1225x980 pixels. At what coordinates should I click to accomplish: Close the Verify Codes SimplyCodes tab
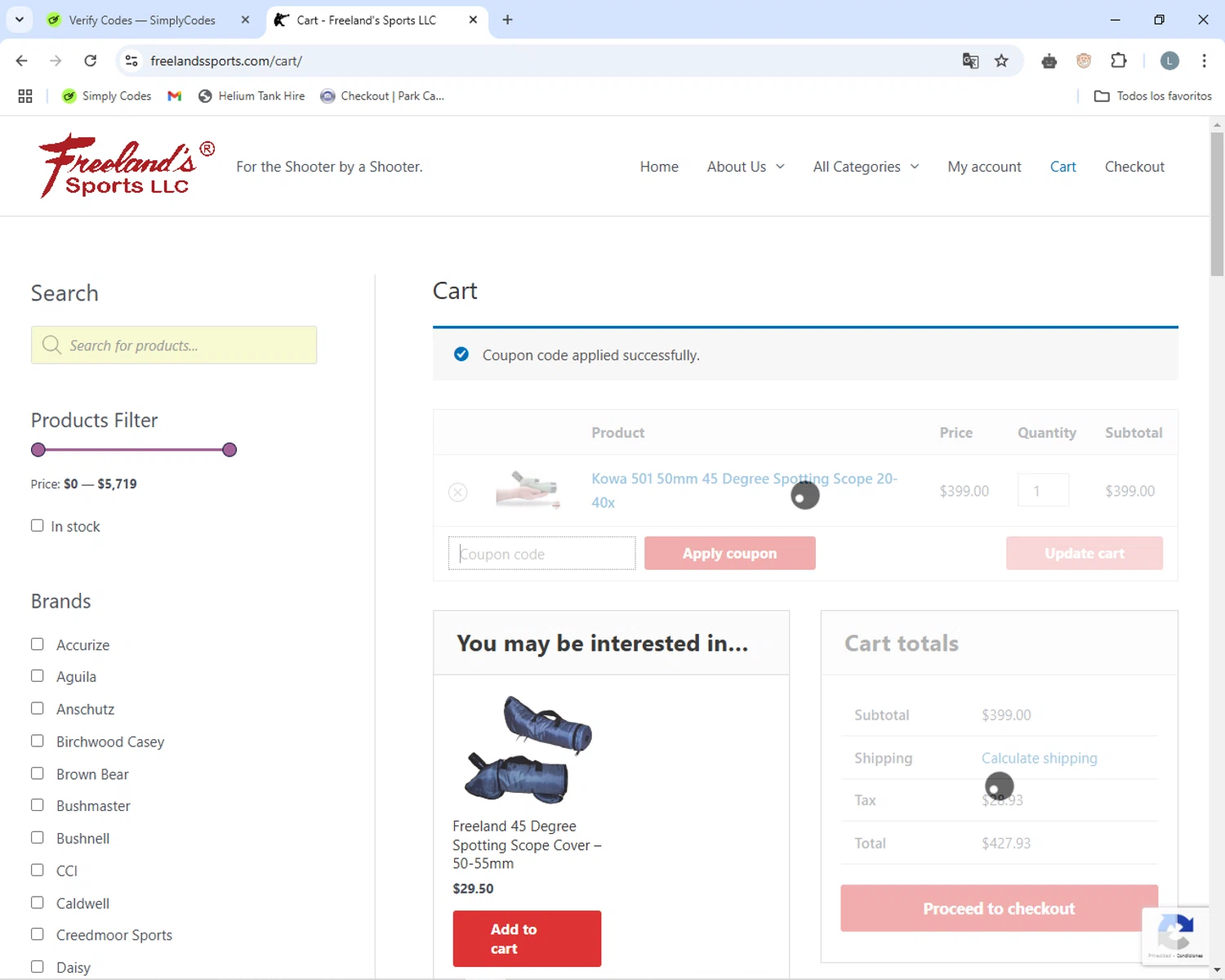click(x=245, y=20)
